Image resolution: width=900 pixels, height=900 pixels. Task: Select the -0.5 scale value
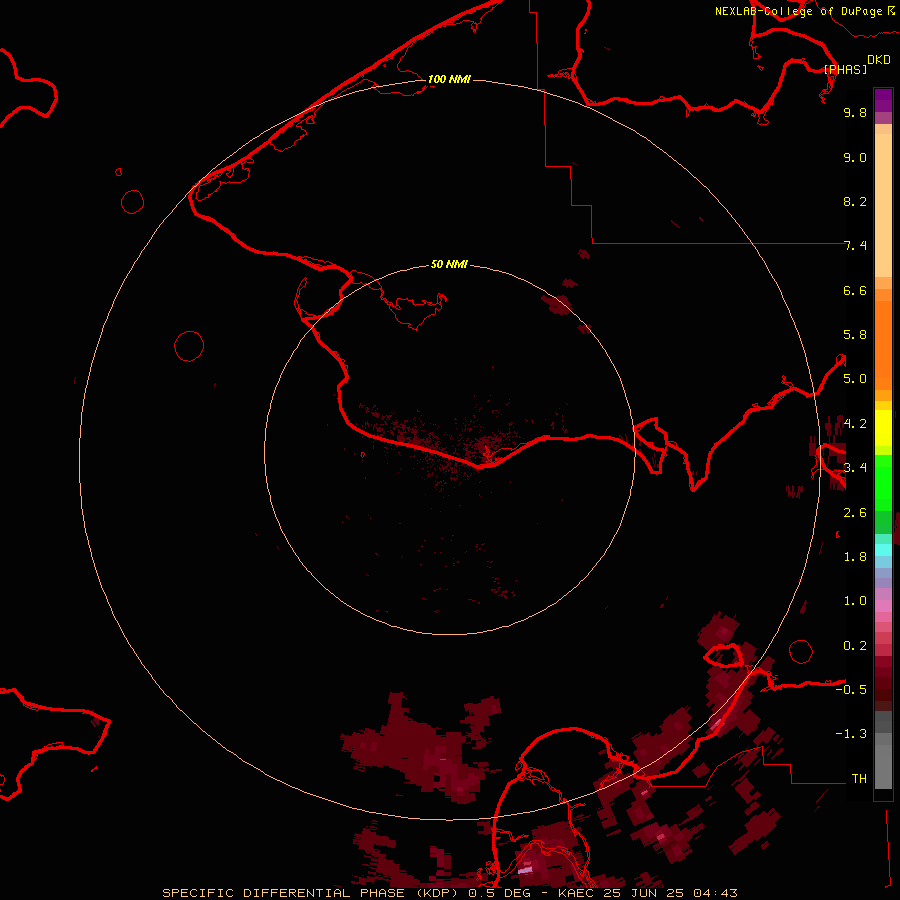851,690
